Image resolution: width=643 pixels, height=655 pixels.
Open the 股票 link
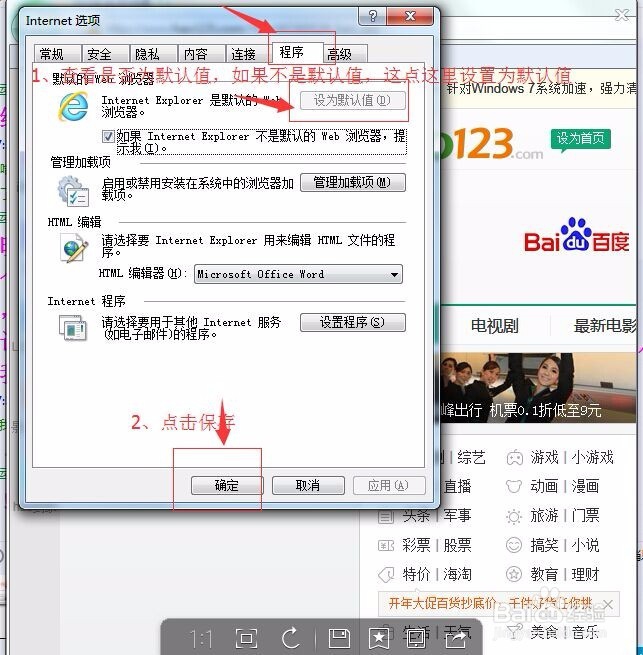click(457, 545)
